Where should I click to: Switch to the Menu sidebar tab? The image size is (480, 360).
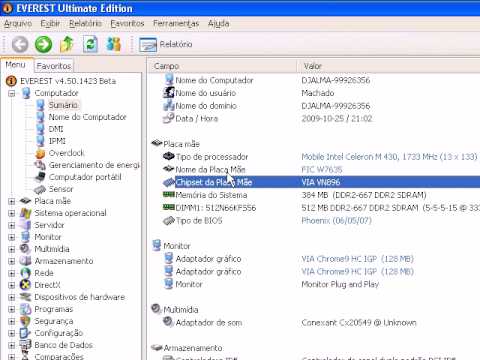[x=16, y=65]
